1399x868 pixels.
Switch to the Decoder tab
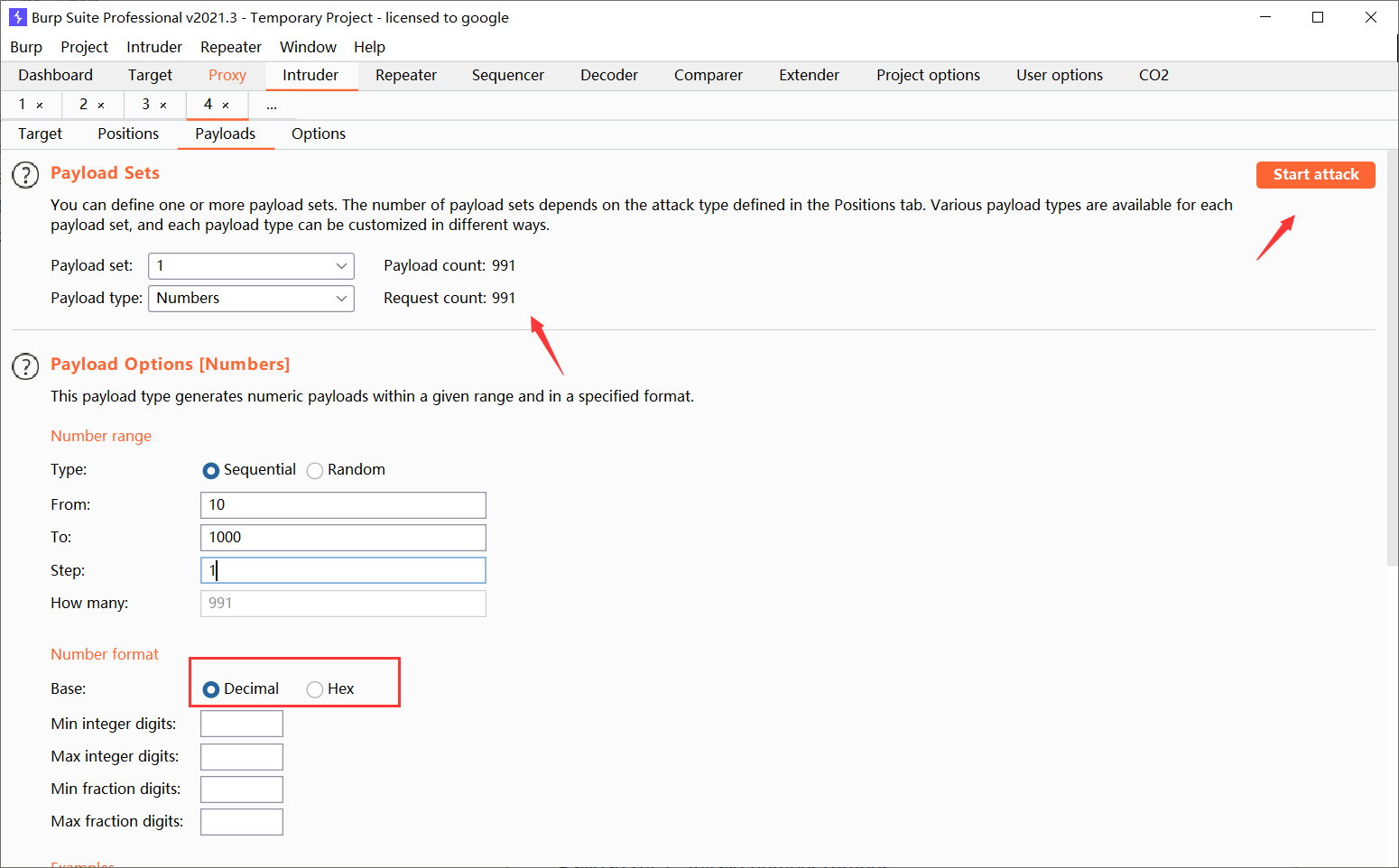609,76
